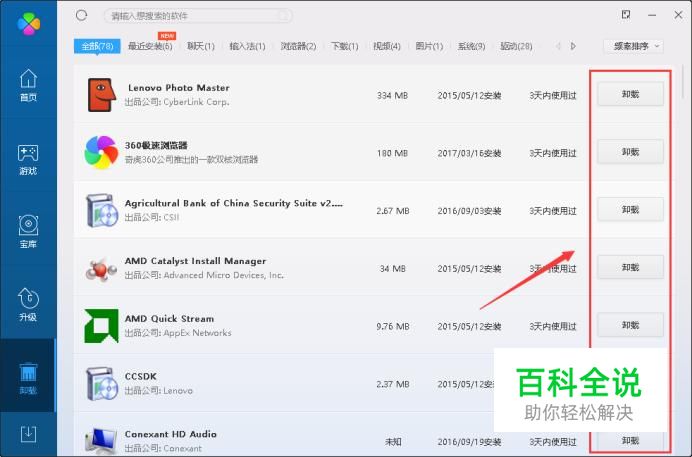Click the 2016/09/03安装 date
Screen dimensions: 692x457
pos(469,211)
